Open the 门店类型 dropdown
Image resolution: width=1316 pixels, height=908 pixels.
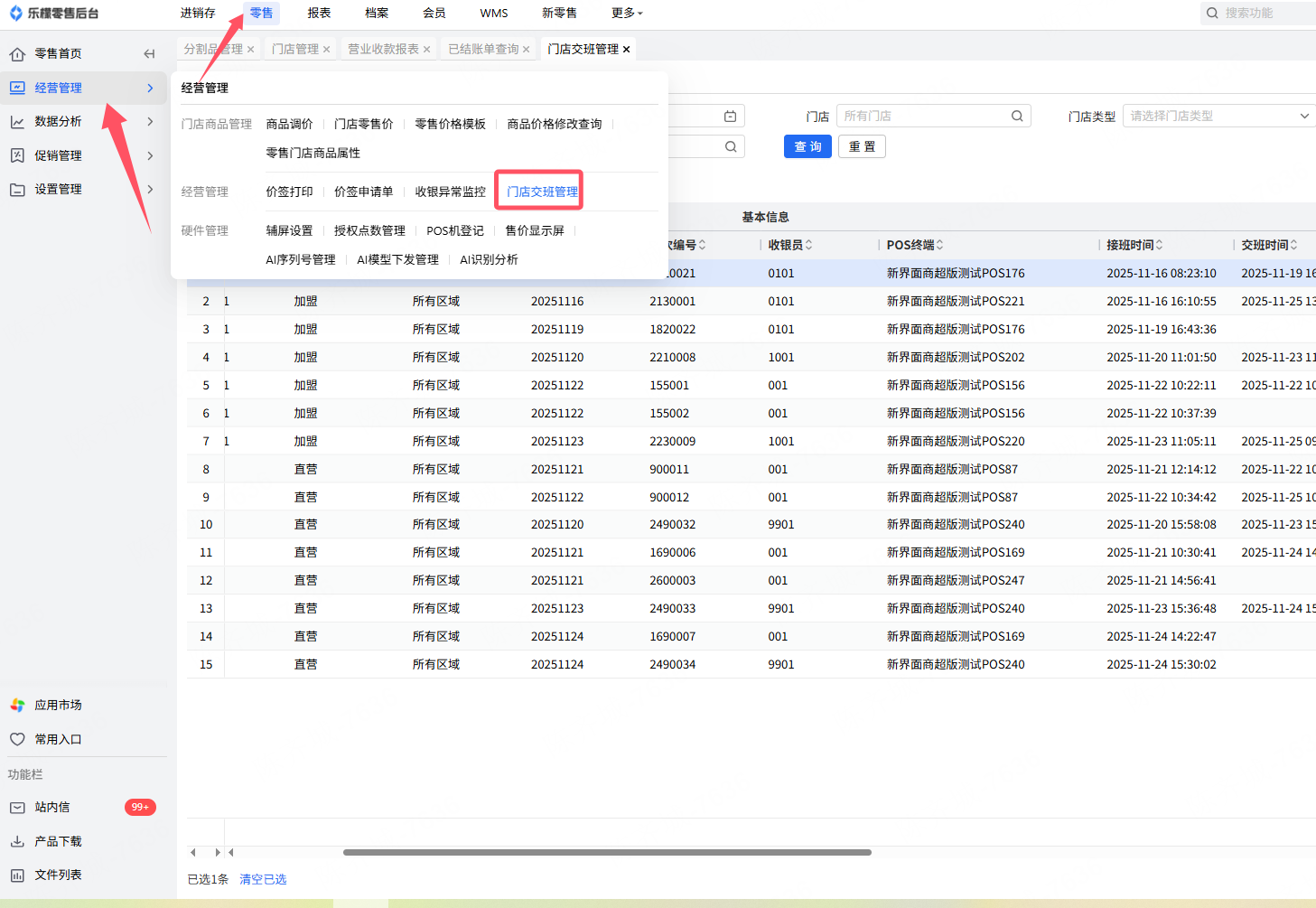pyautogui.click(x=1218, y=117)
